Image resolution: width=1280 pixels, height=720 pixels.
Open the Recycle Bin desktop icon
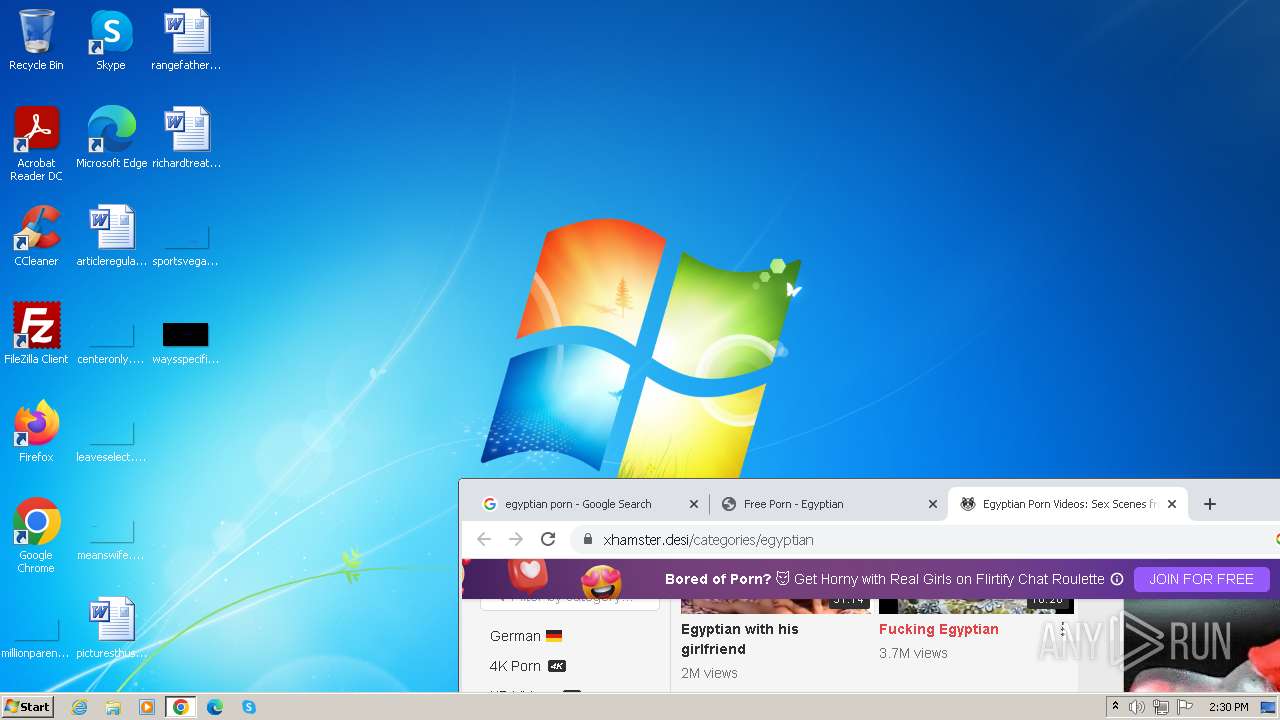click(x=36, y=40)
